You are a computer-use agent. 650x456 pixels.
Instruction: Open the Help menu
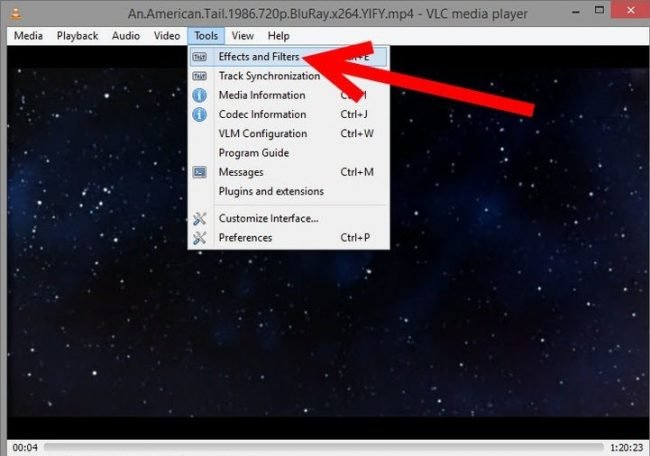coord(277,36)
